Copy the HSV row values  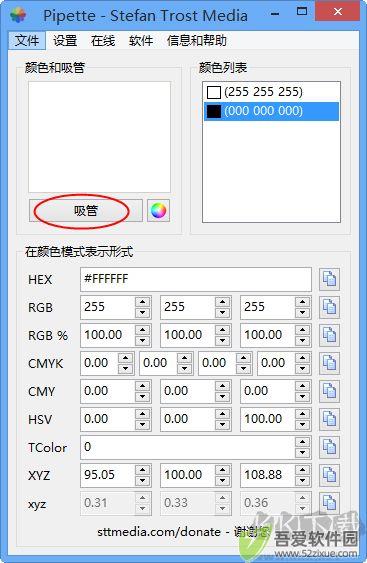coord(329,419)
